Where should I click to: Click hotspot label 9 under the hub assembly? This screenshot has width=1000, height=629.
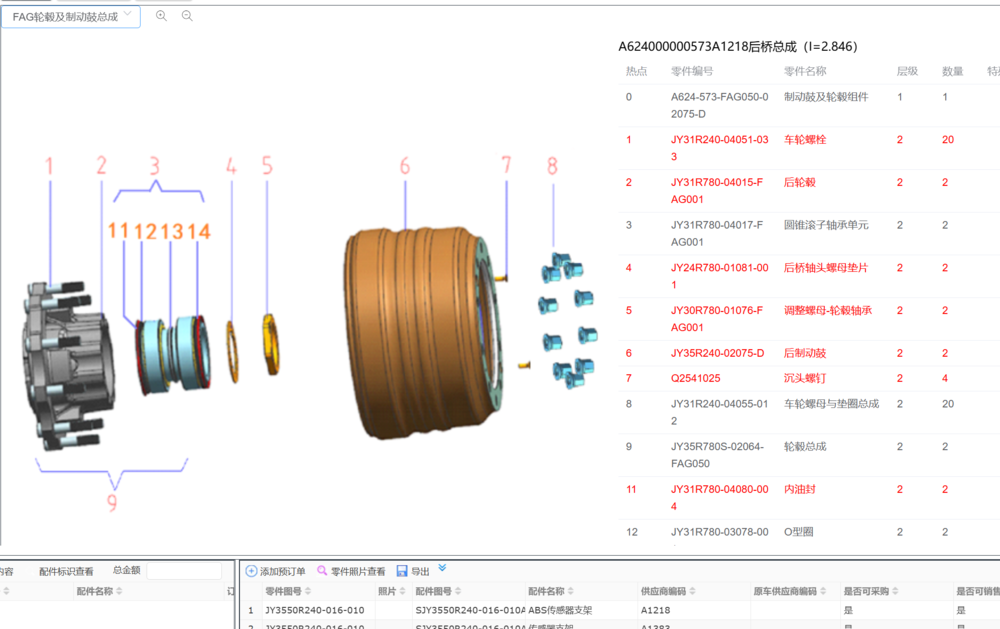point(112,501)
